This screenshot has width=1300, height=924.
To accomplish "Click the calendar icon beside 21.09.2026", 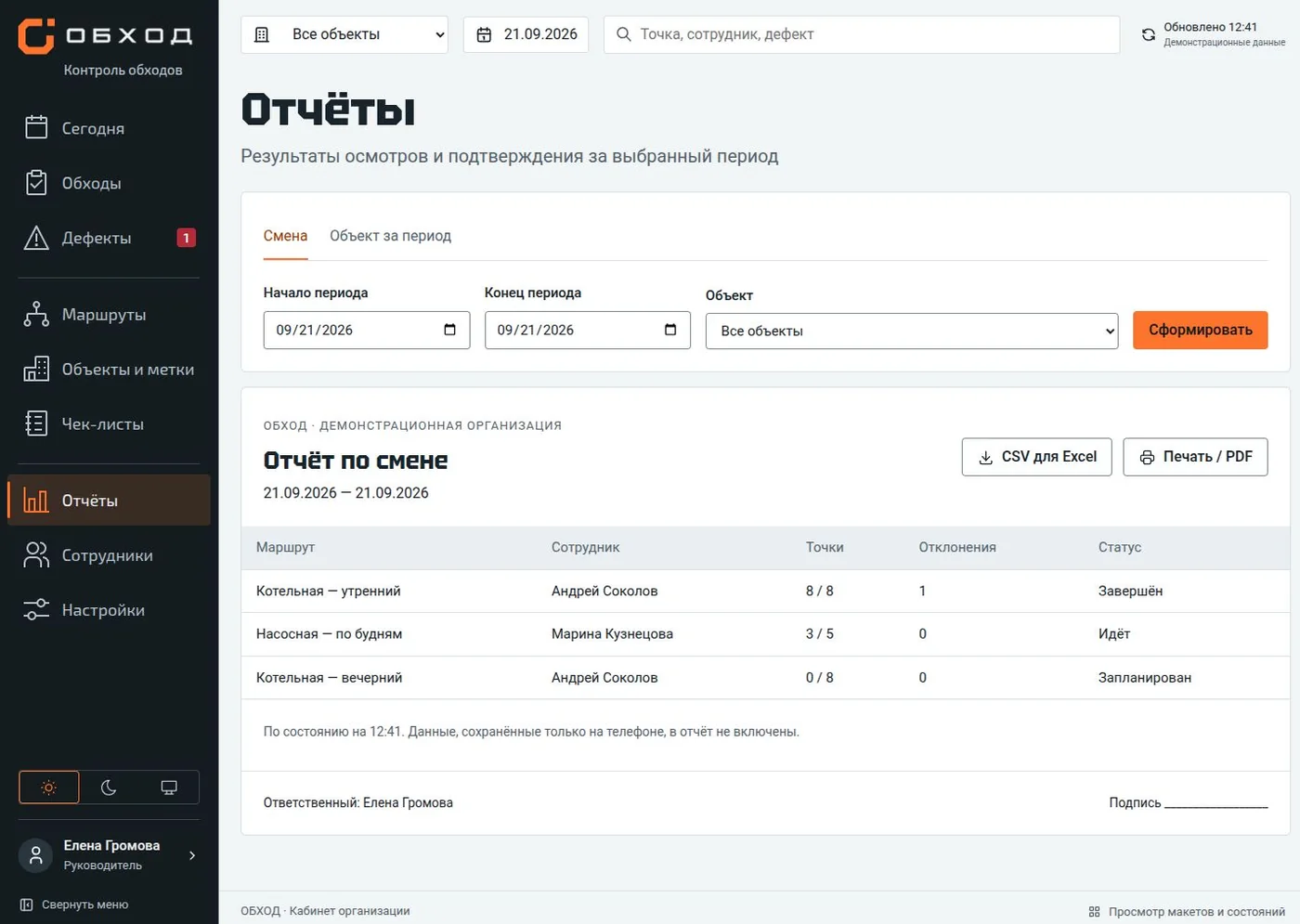I will coord(484,34).
